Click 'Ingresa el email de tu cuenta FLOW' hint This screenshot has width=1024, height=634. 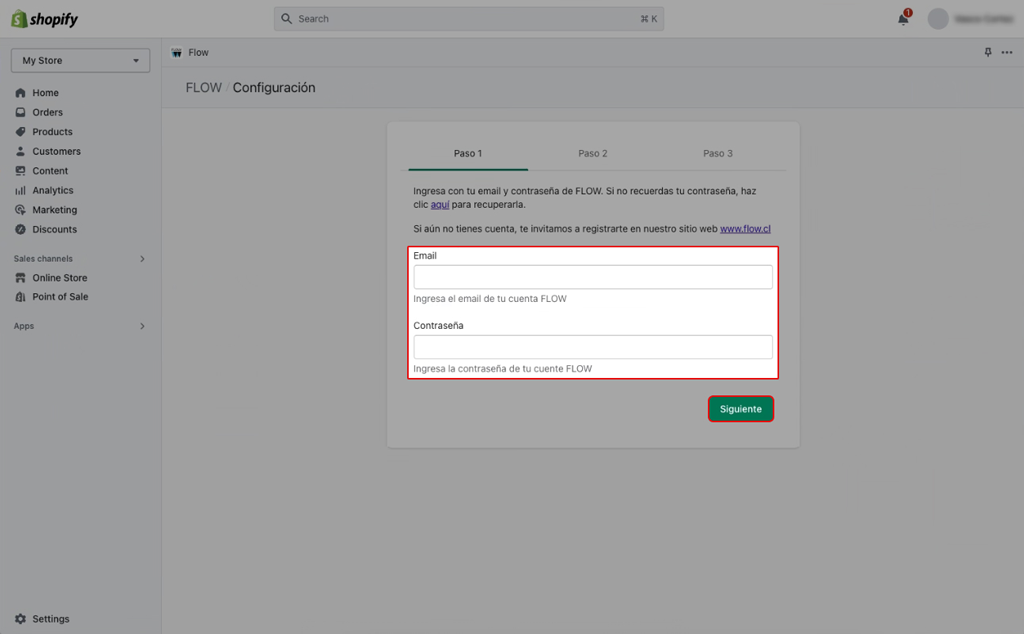(x=490, y=299)
